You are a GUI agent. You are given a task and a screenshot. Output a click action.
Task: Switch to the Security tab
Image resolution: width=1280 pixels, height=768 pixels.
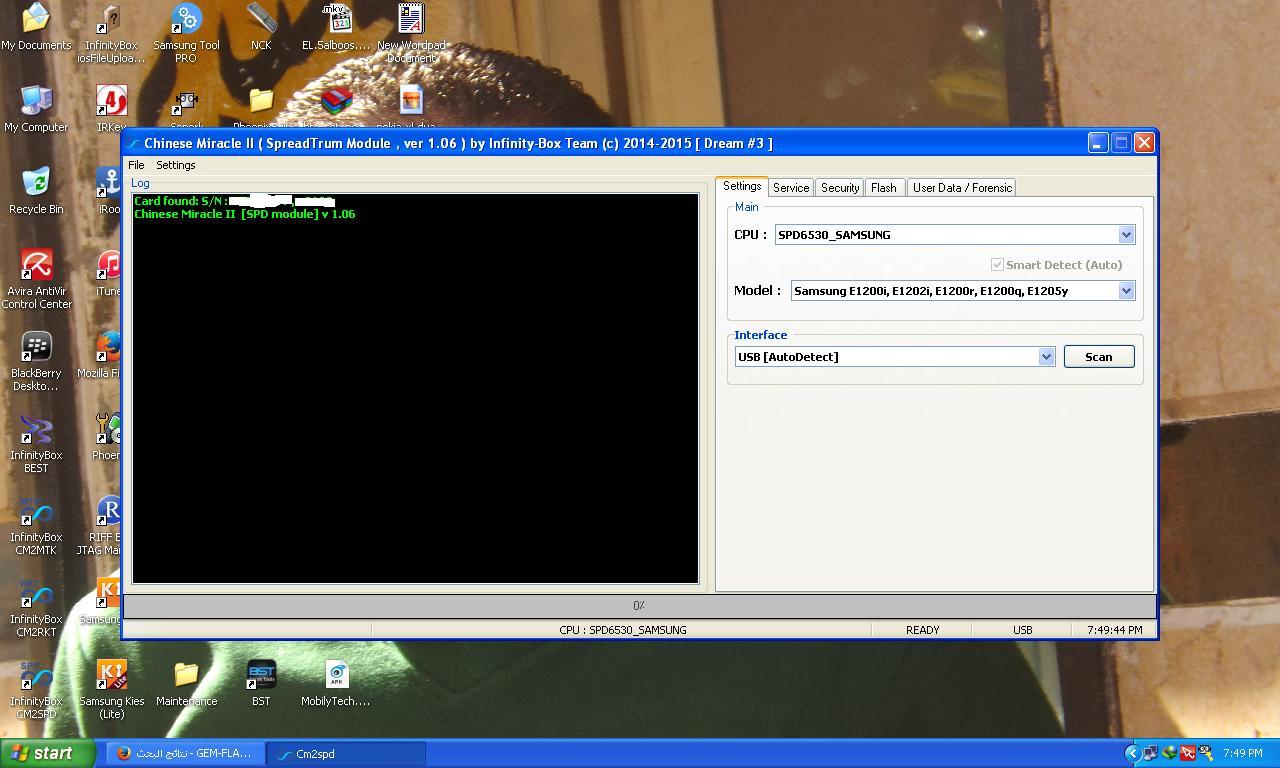(x=840, y=188)
